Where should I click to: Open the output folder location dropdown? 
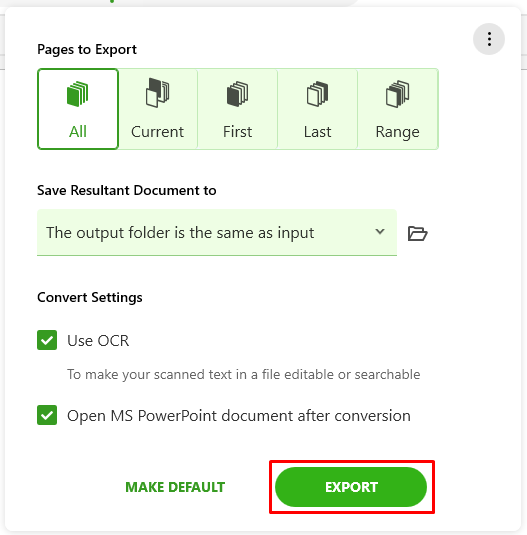pyautogui.click(x=217, y=232)
